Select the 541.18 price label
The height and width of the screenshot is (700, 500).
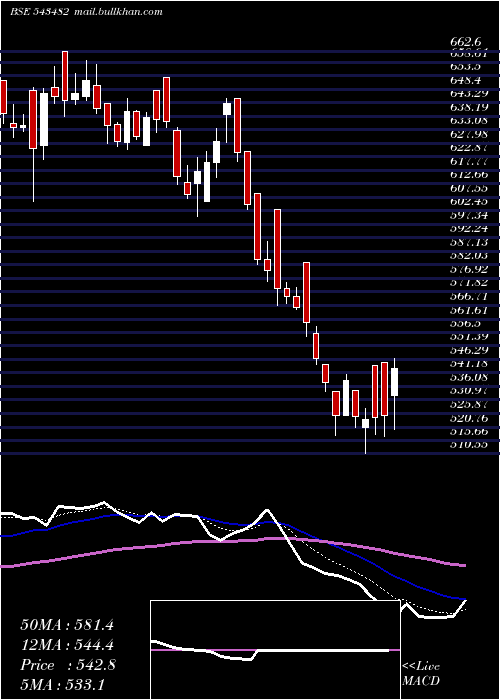(469, 363)
